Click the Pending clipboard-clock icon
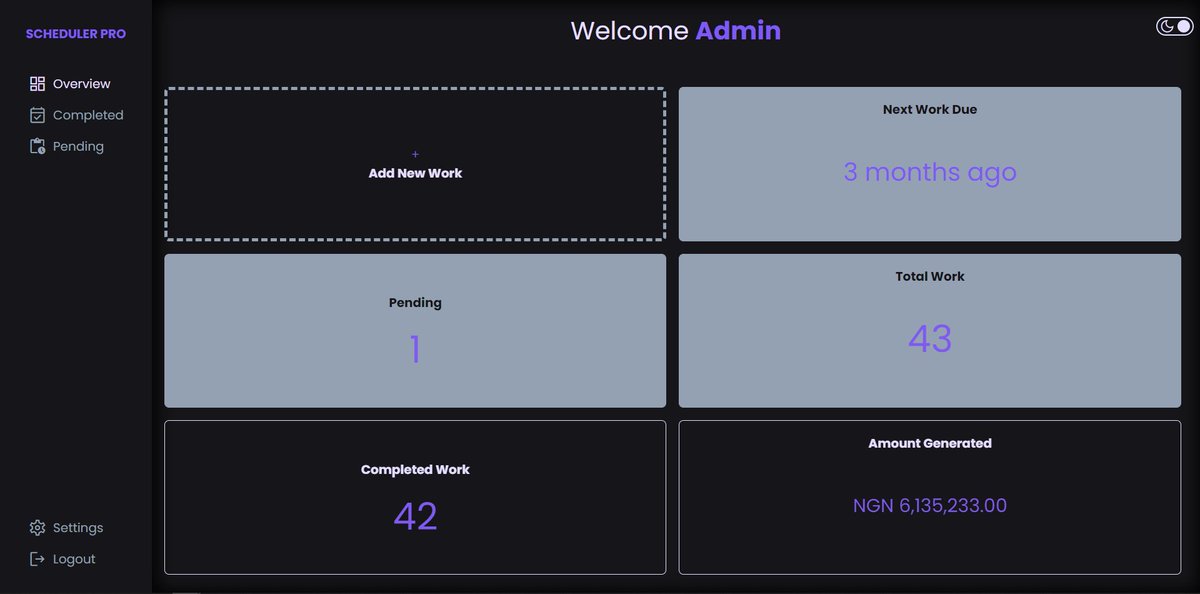This screenshot has height=594, width=1200. pos(38,146)
